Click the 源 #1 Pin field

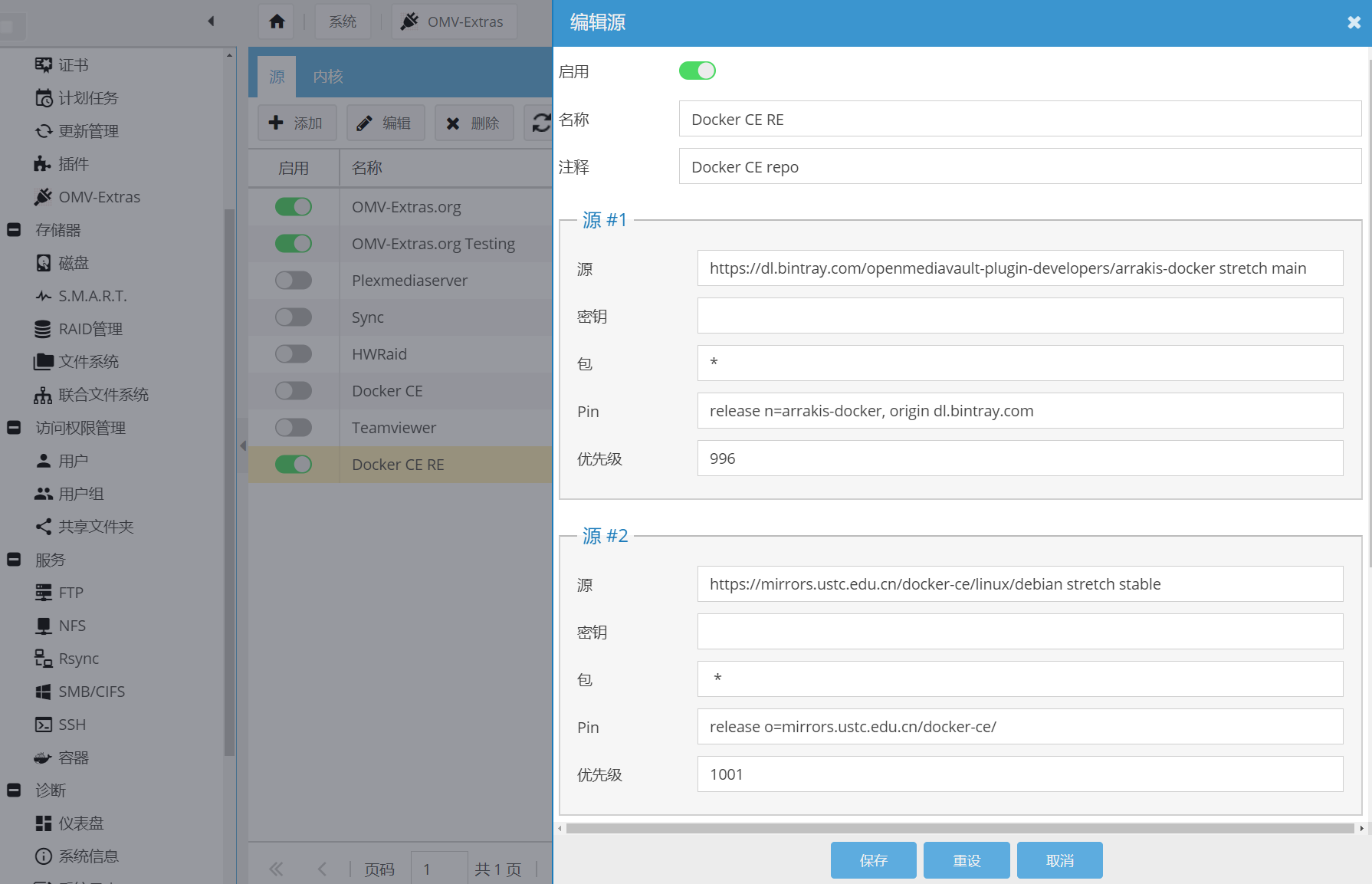pos(1020,411)
